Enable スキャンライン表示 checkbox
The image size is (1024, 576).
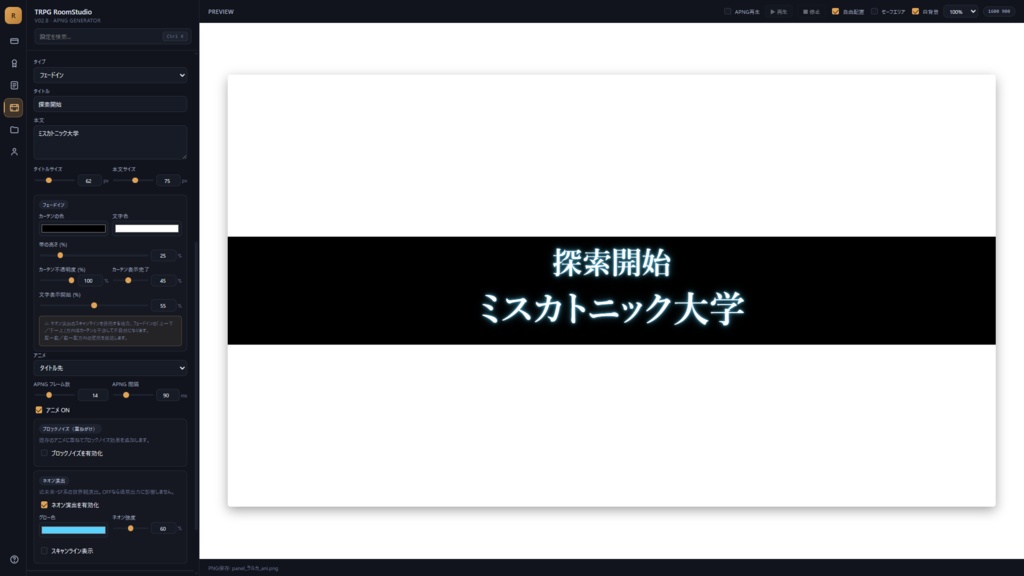[x=44, y=551]
